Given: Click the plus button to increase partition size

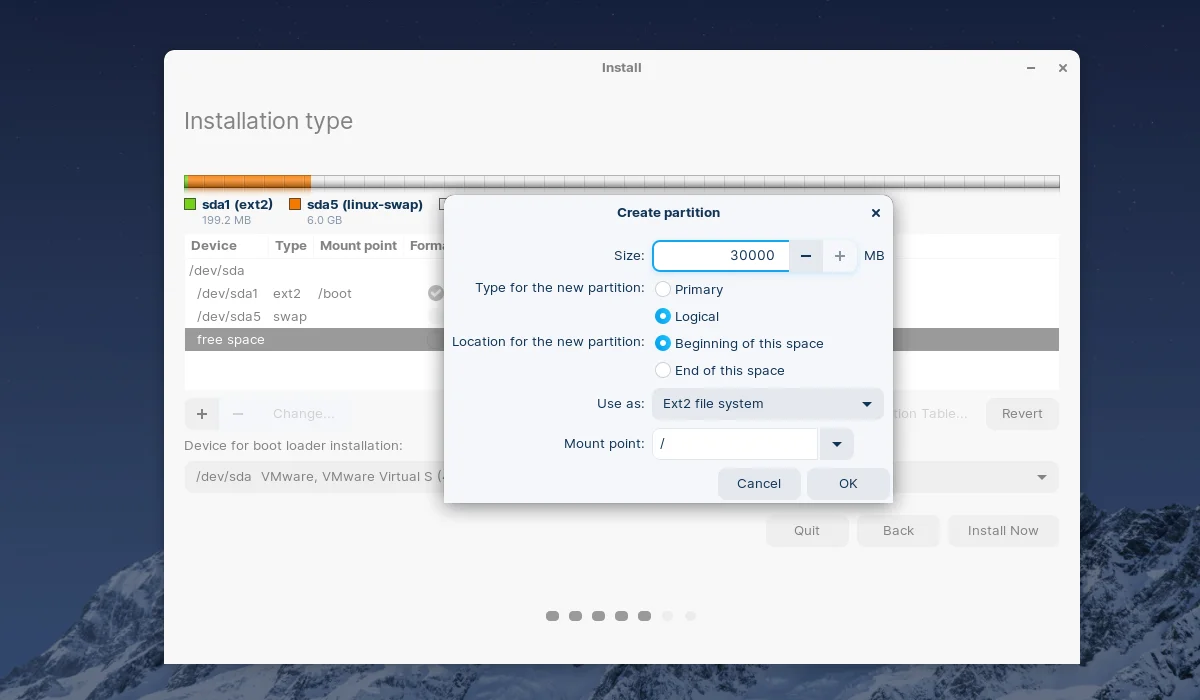Looking at the screenshot, I should point(840,256).
